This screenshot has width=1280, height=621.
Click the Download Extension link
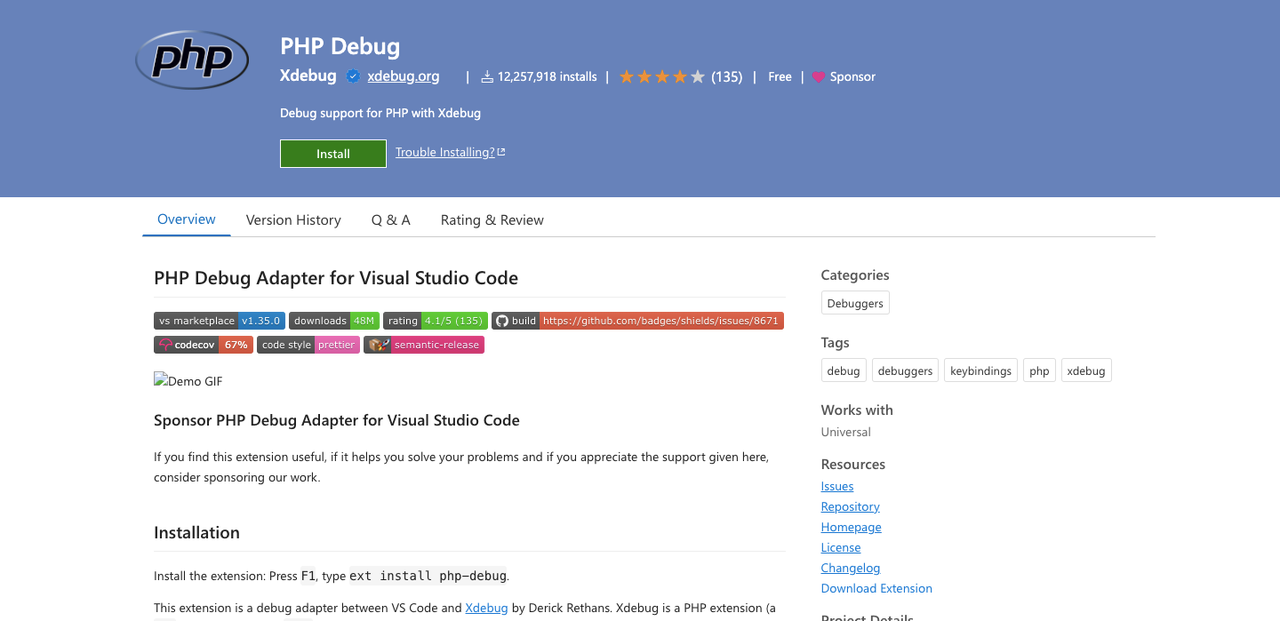[x=876, y=588]
